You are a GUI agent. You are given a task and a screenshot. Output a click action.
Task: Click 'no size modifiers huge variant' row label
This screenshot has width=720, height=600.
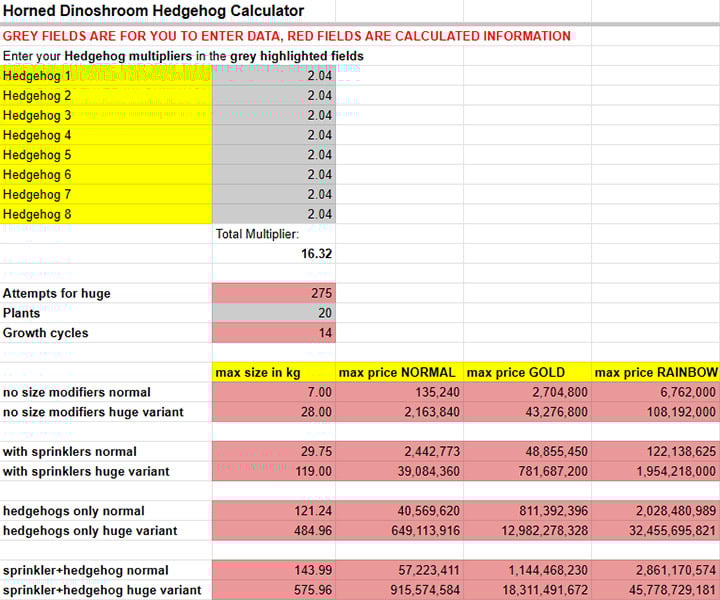[x=93, y=412]
